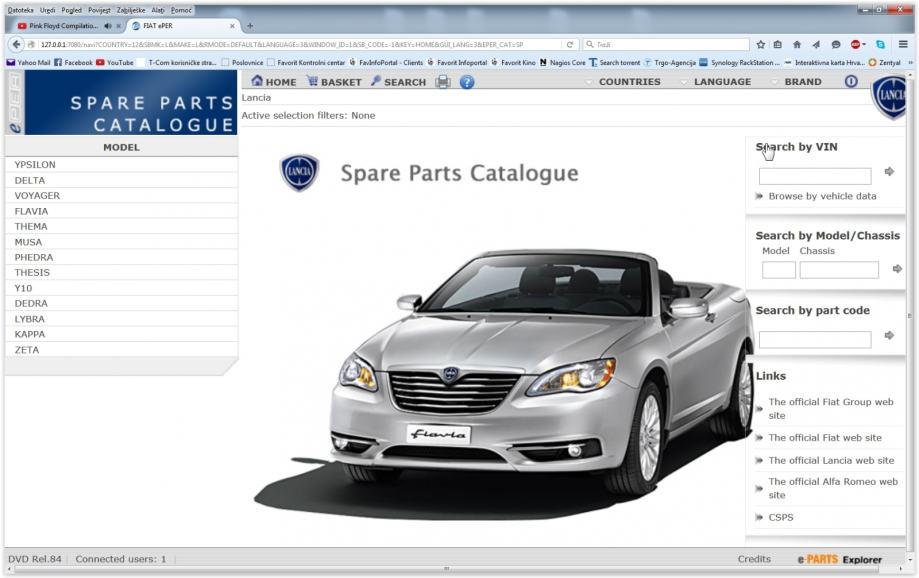
Task: Select the YPSILON model from the list
Action: pyautogui.click(x=35, y=165)
